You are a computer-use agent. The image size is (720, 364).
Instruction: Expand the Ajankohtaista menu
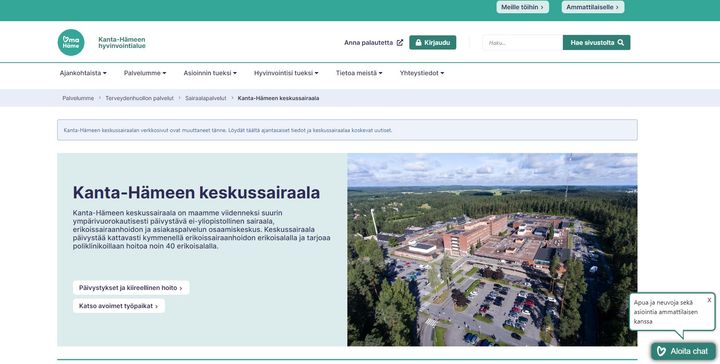[x=83, y=73]
